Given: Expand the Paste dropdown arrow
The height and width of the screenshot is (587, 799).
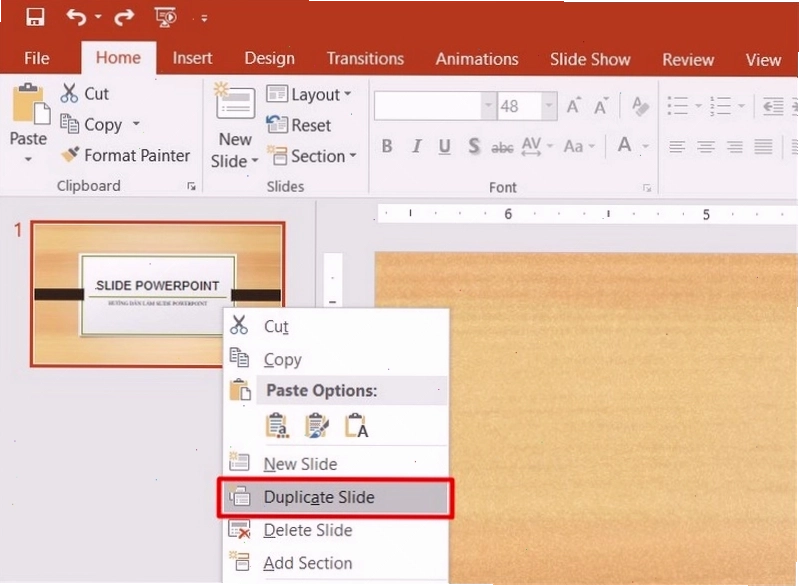Looking at the screenshot, I should 28,159.
